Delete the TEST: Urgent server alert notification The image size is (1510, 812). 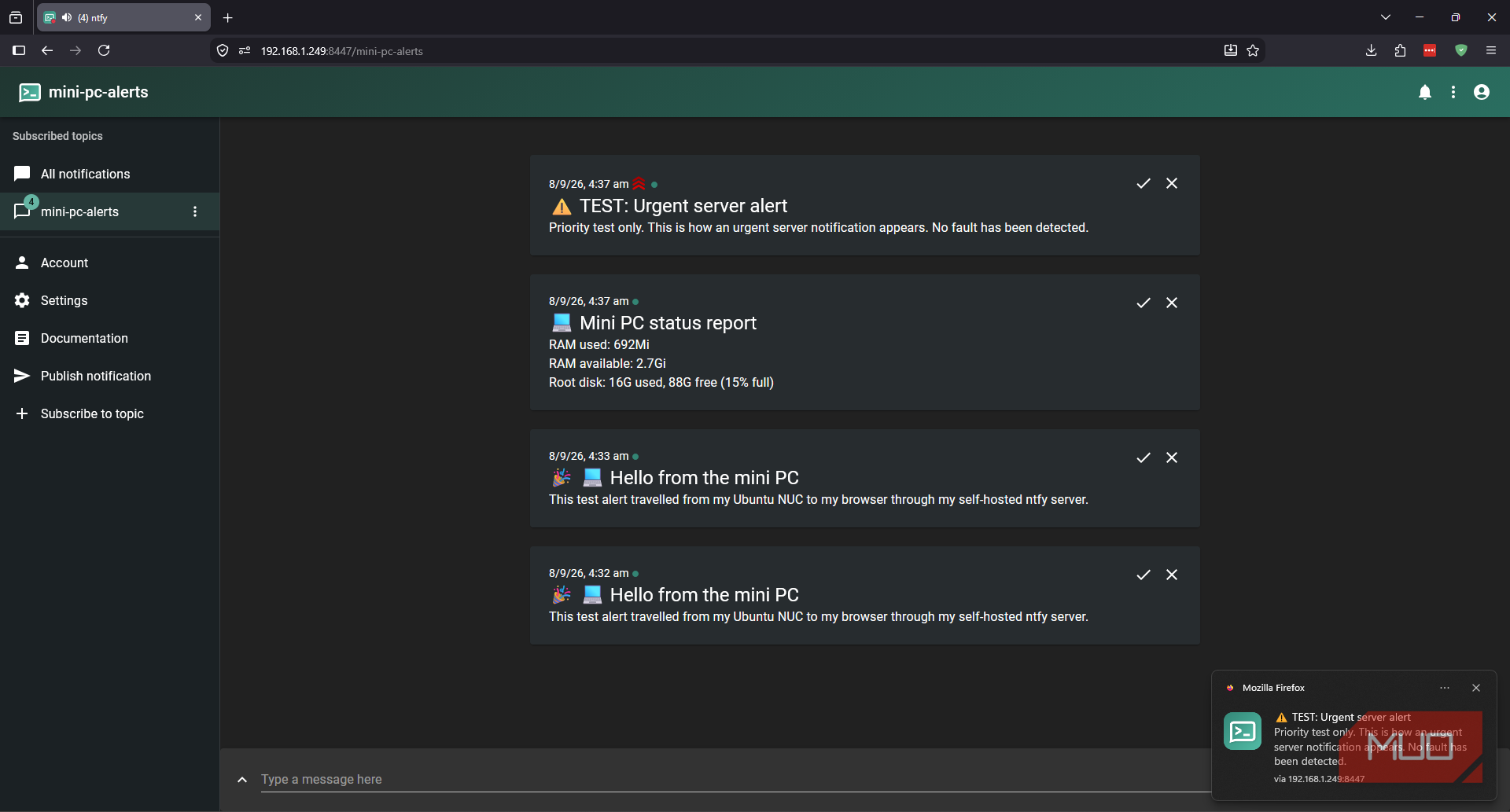(x=1172, y=183)
